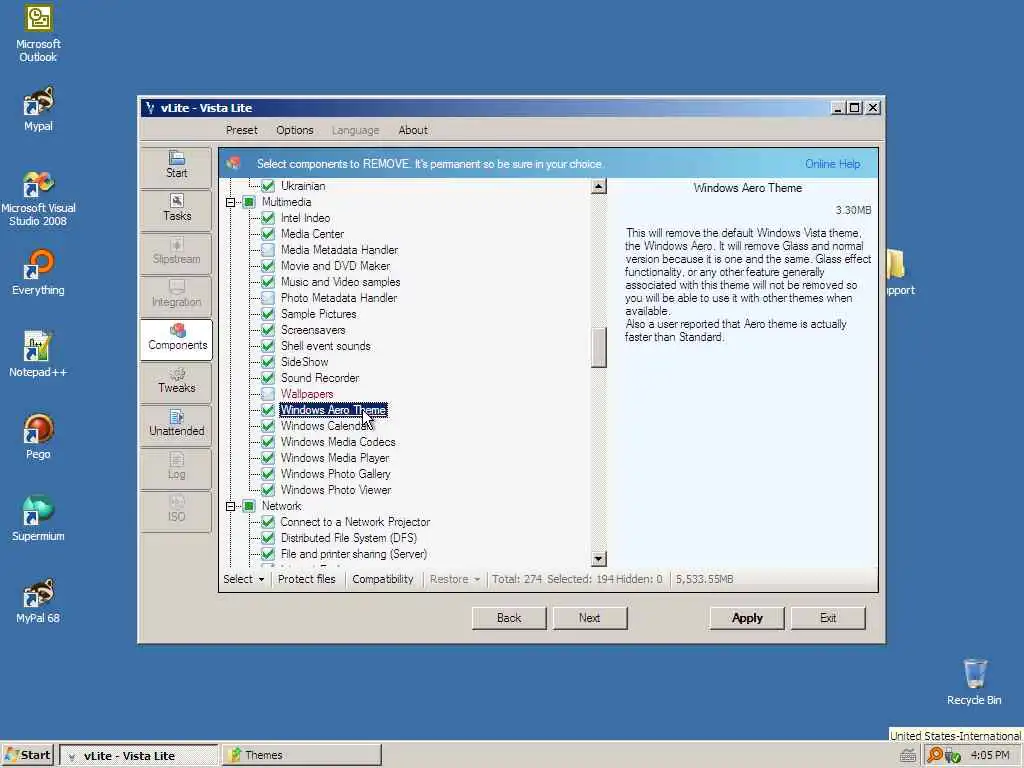Select the Components sidebar page

176,338
